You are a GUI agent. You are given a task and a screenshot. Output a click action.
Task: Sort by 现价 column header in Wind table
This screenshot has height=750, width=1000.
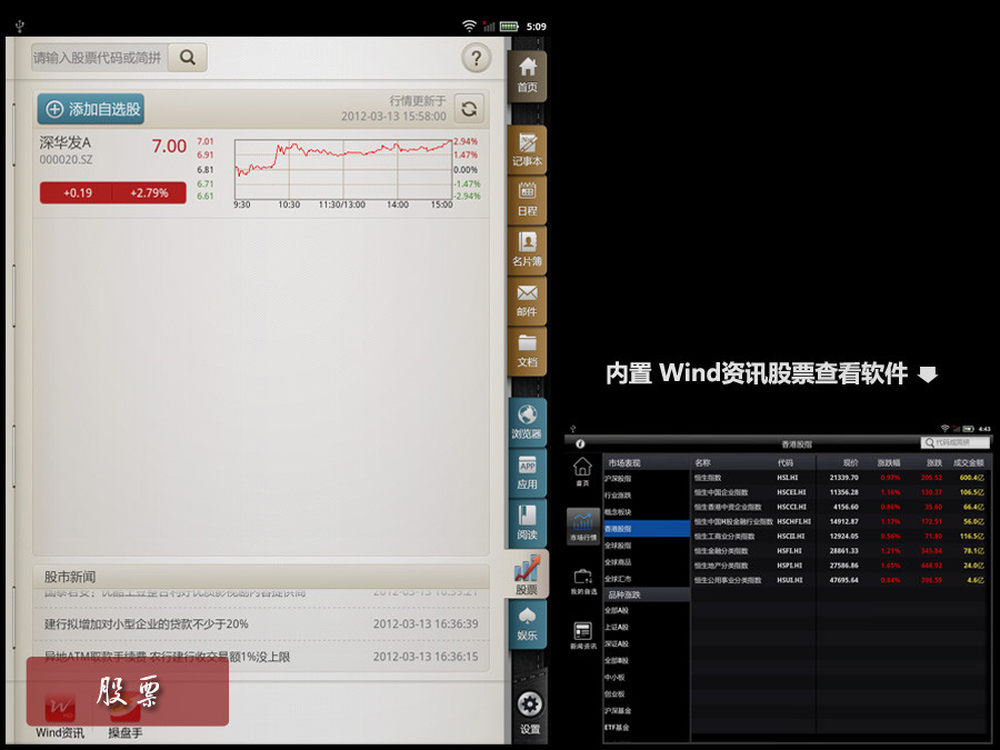[850, 462]
